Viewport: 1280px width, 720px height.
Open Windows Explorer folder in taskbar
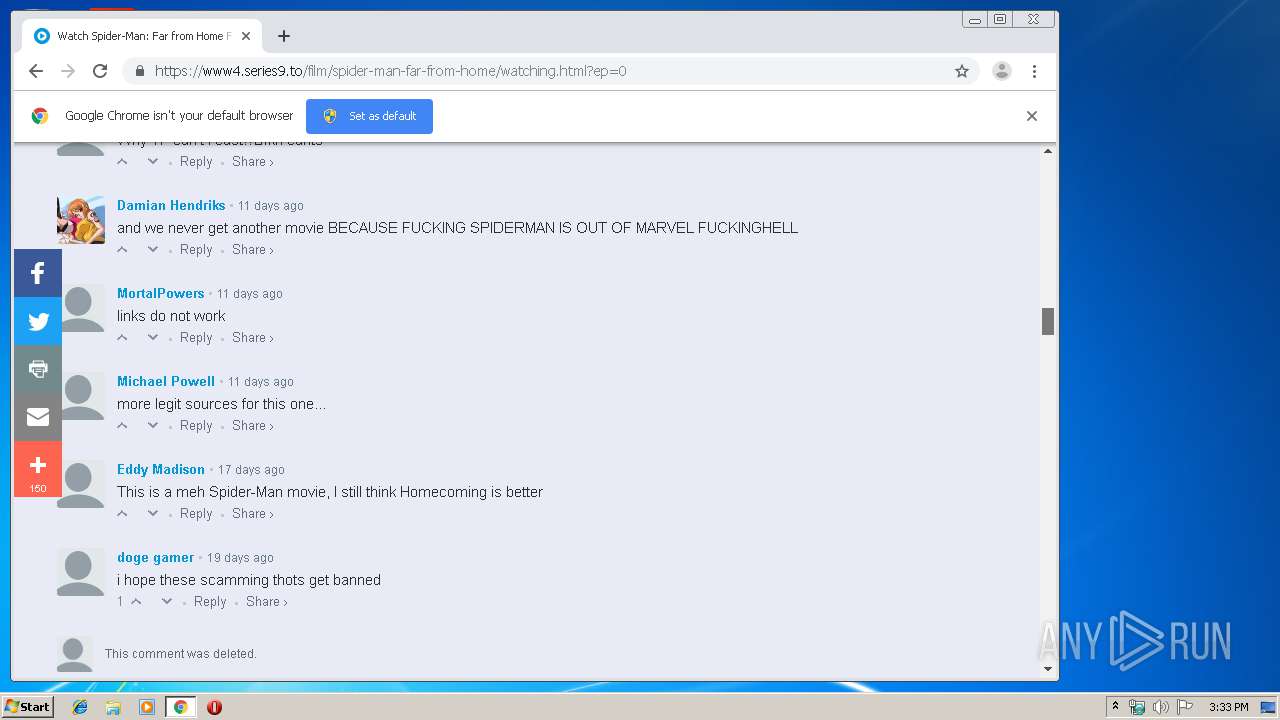113,707
